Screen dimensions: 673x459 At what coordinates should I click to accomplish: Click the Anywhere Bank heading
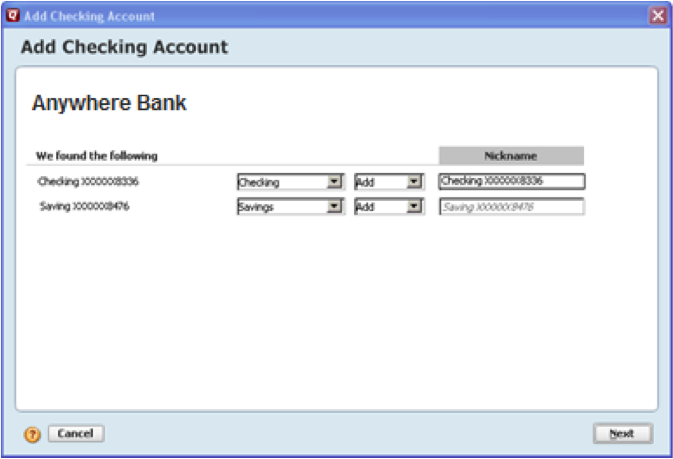pos(109,103)
